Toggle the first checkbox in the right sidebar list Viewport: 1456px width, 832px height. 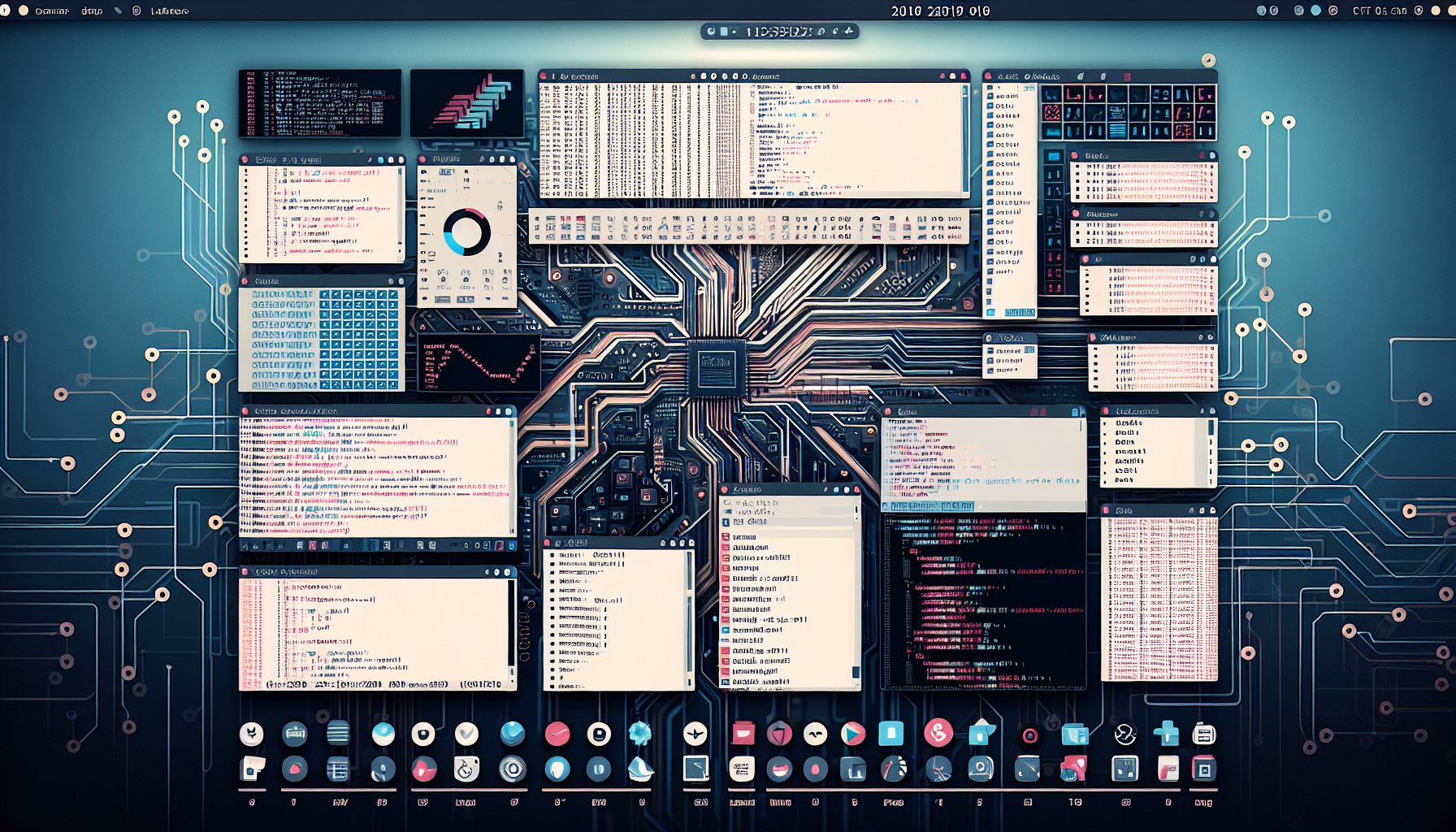tap(990, 96)
